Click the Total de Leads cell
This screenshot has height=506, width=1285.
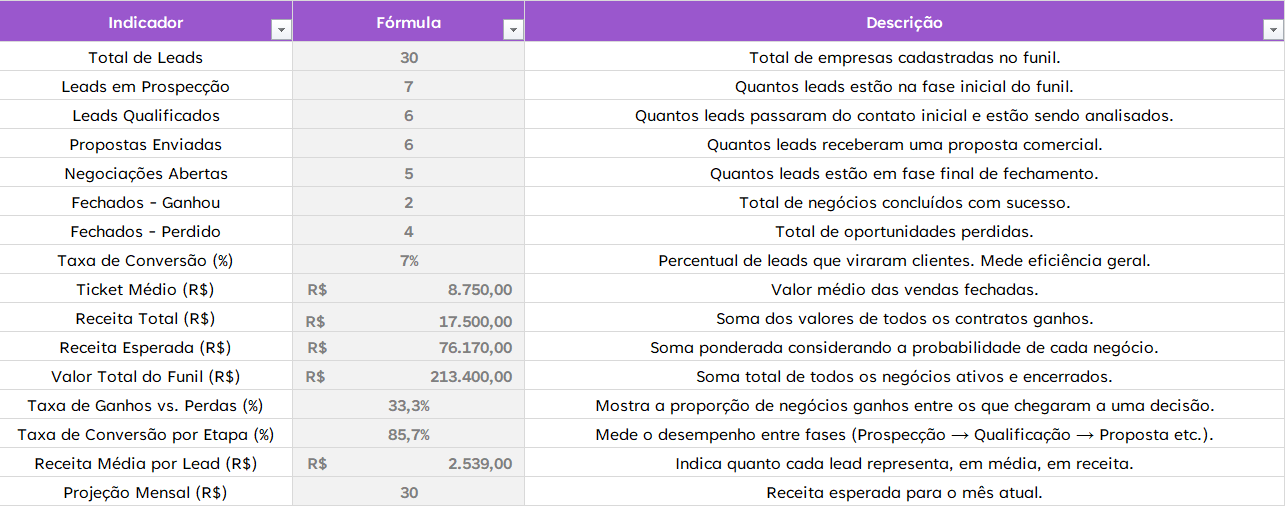click(x=146, y=58)
